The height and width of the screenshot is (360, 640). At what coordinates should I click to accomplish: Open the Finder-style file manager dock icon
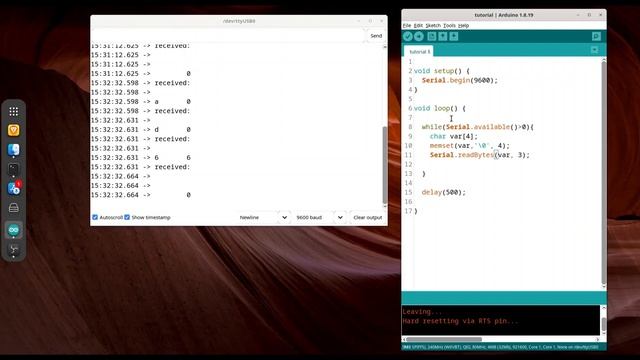[13, 150]
